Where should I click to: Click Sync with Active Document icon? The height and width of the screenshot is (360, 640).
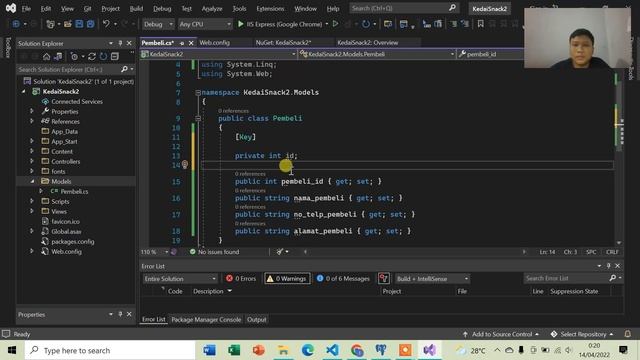[x=58, y=56]
